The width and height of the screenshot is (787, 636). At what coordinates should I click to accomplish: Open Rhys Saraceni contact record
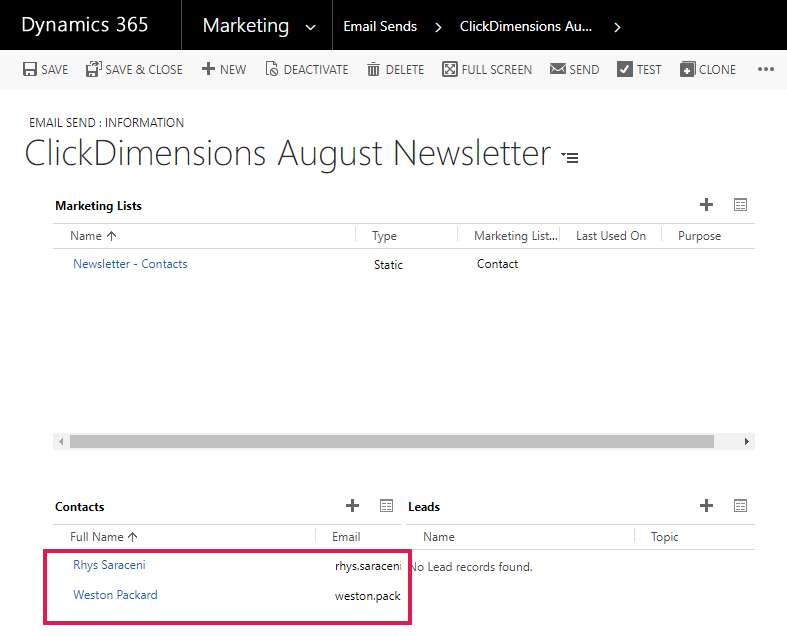(109, 565)
